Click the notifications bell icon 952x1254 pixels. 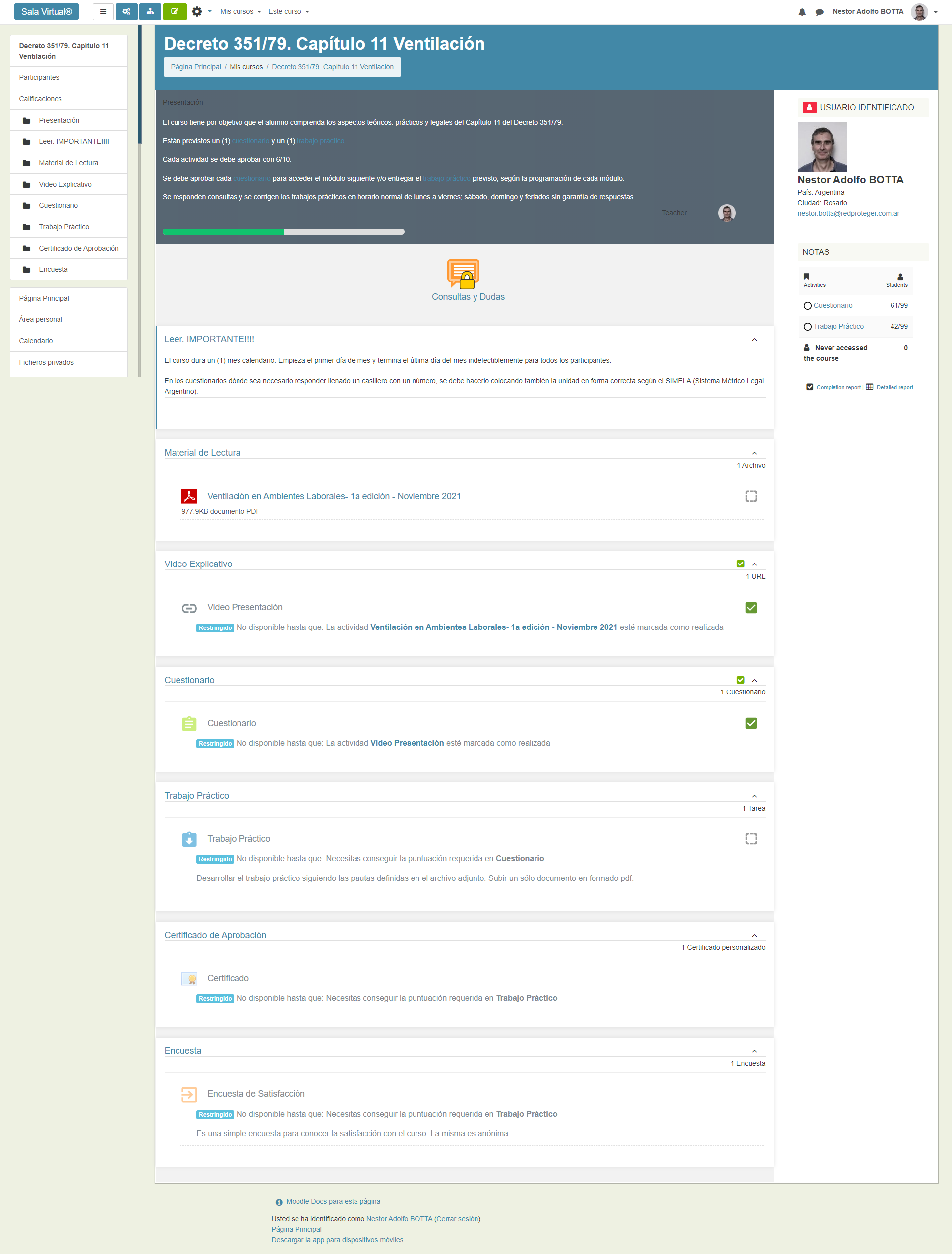pos(802,12)
